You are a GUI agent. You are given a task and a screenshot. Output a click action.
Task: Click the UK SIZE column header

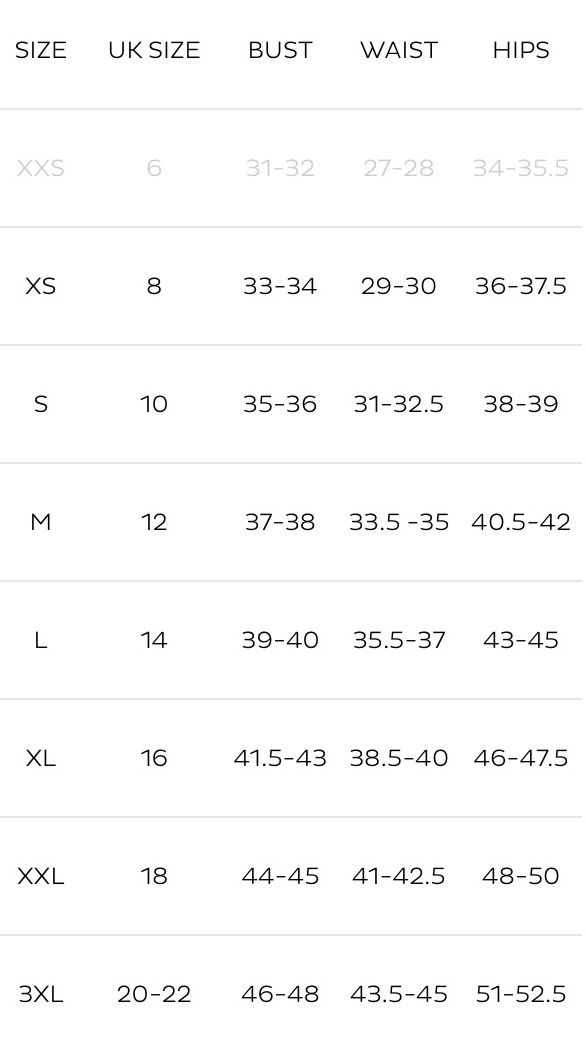154,50
